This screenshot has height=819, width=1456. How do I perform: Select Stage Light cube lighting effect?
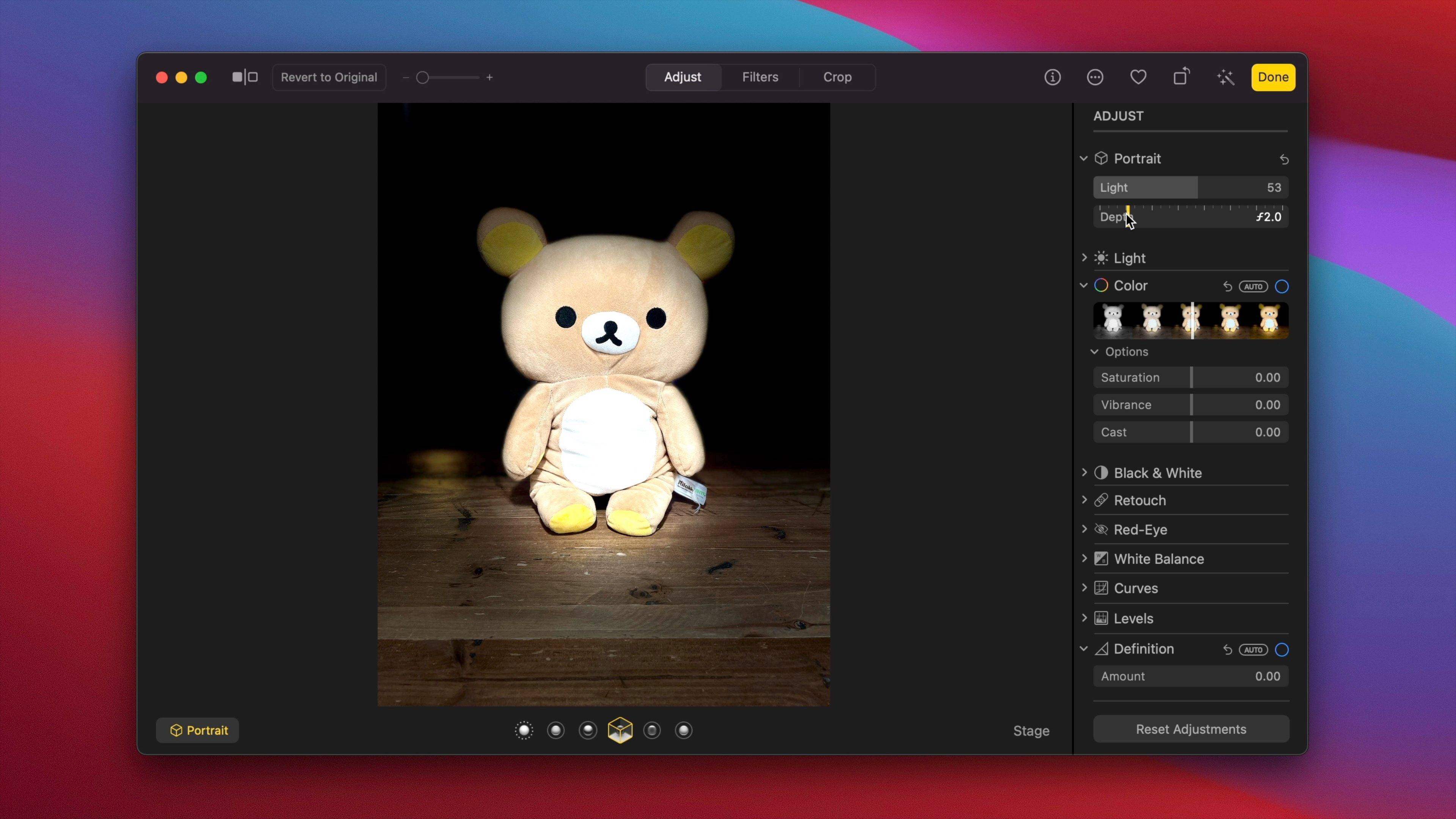coord(620,730)
